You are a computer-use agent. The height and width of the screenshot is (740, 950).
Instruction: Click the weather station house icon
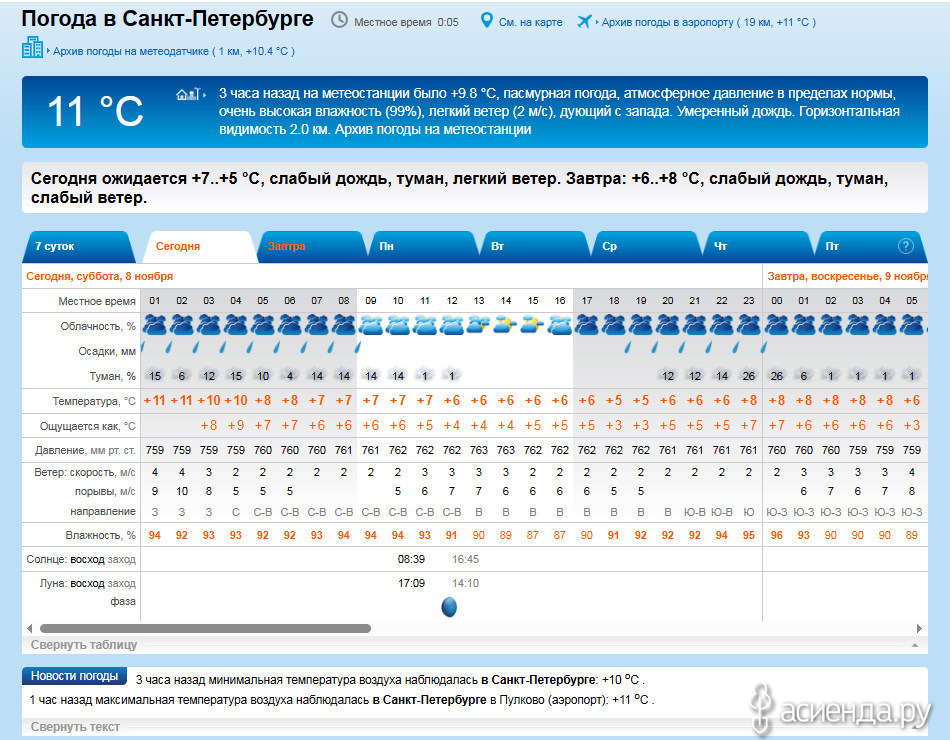coord(188,94)
